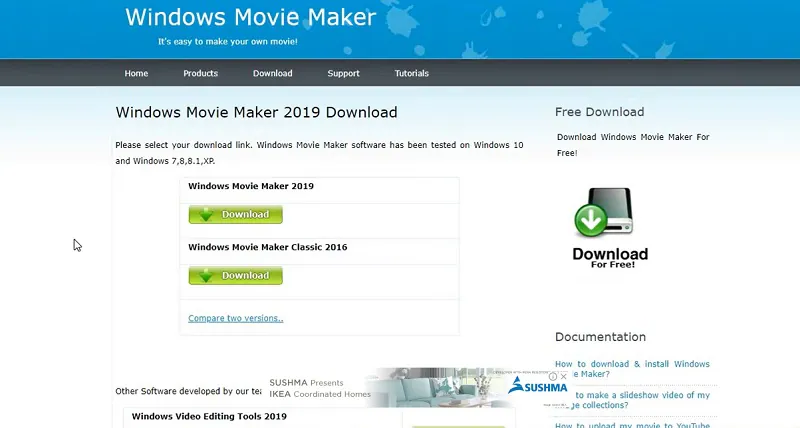Screen dimensions: 800x428
Task: Open the upload movie to YouTube link
Action: coord(632,425)
